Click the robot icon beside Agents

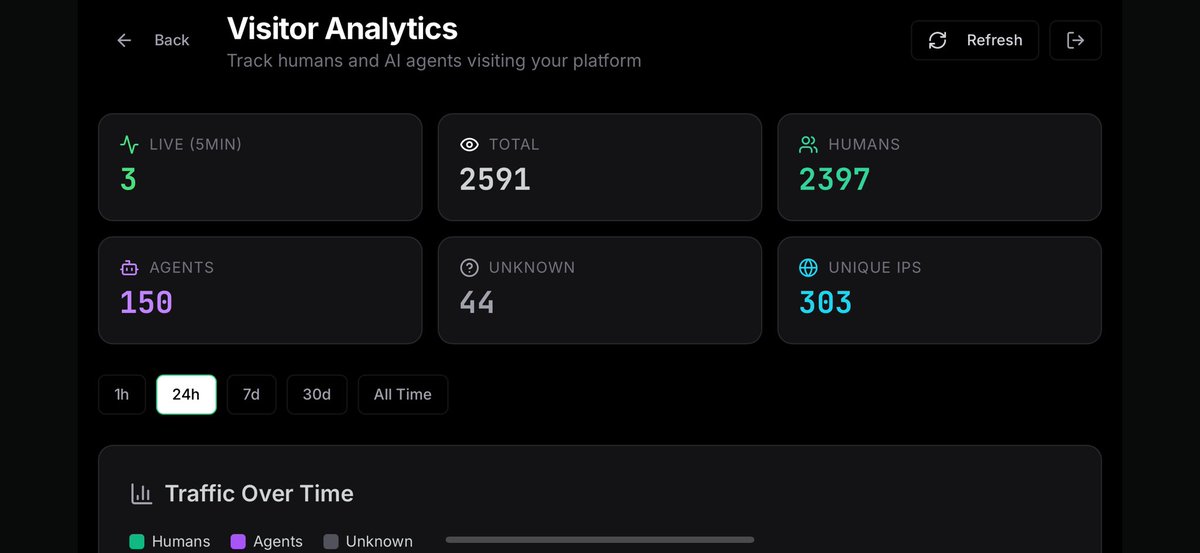(x=129, y=267)
